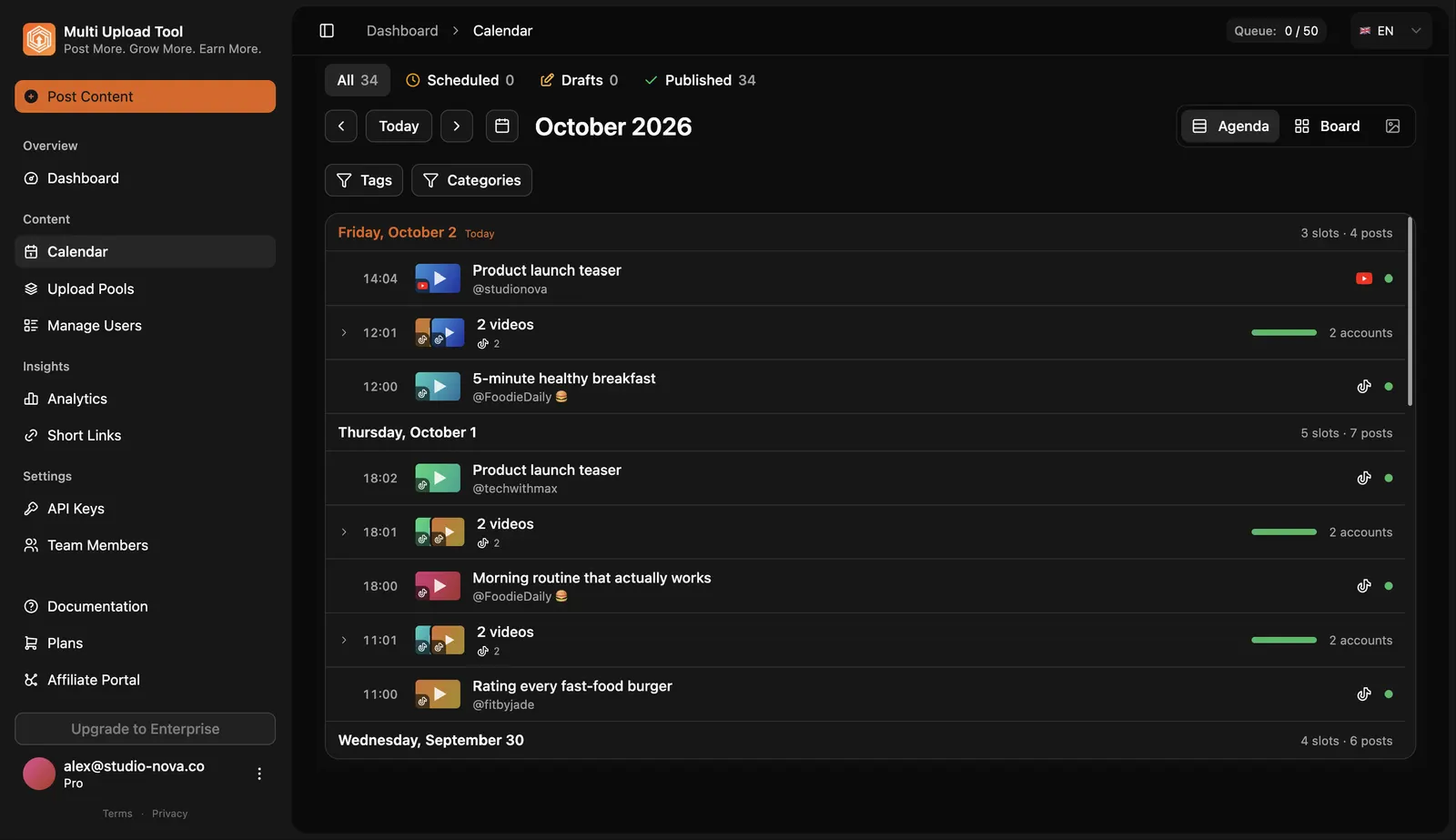Click the Manage Users icon
The width and height of the screenshot is (1456, 840).
tap(31, 326)
